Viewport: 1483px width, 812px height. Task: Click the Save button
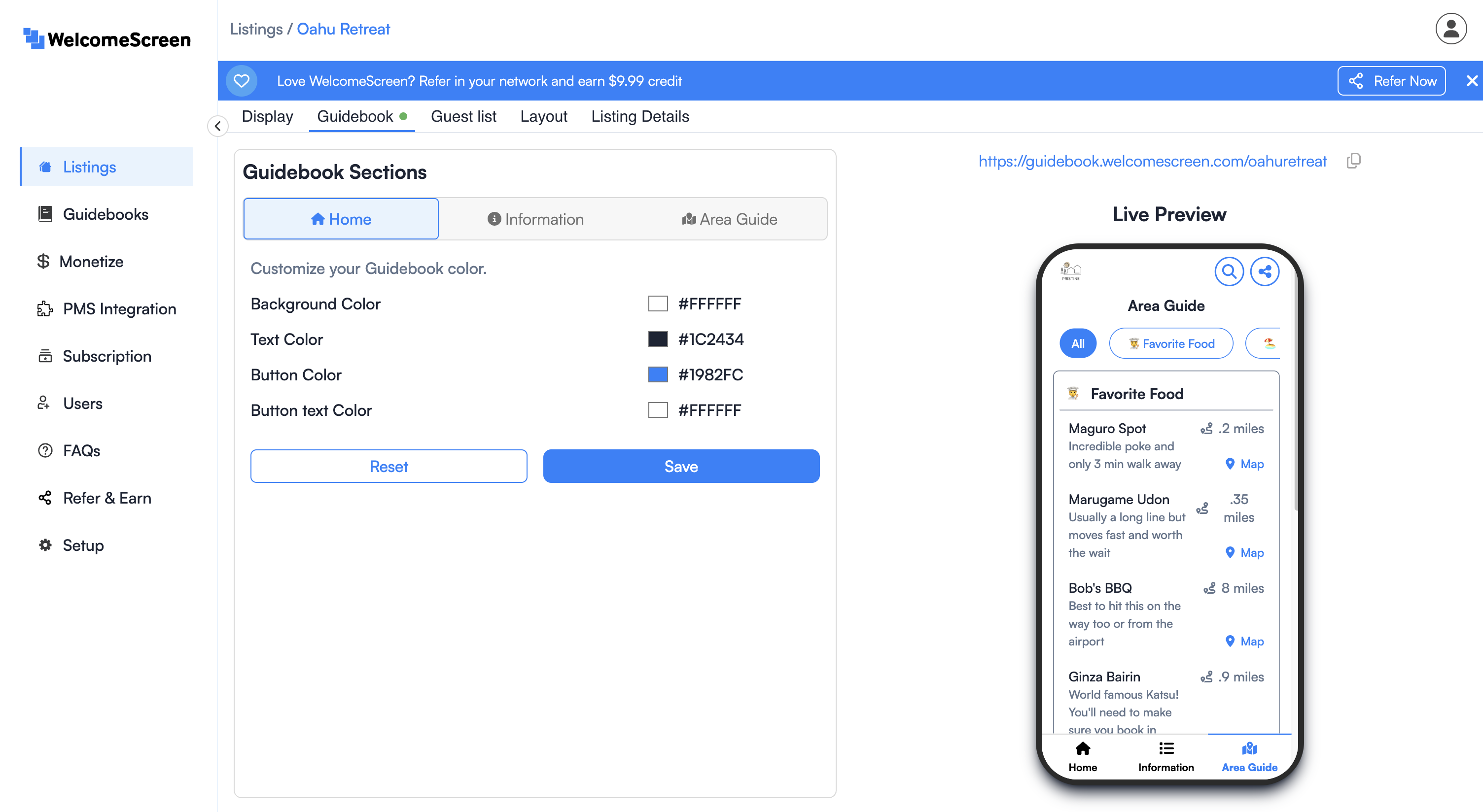click(681, 466)
